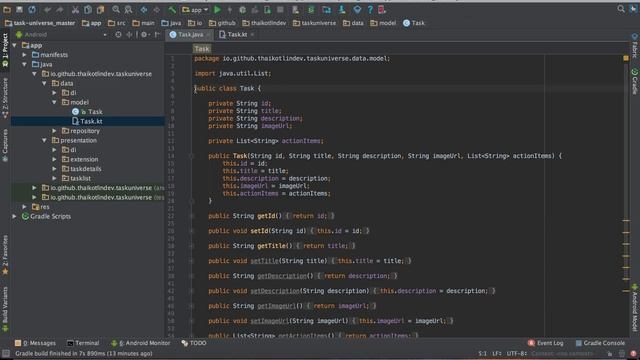Click the Scroll from Source target icon

pyautogui.click(x=118, y=35)
